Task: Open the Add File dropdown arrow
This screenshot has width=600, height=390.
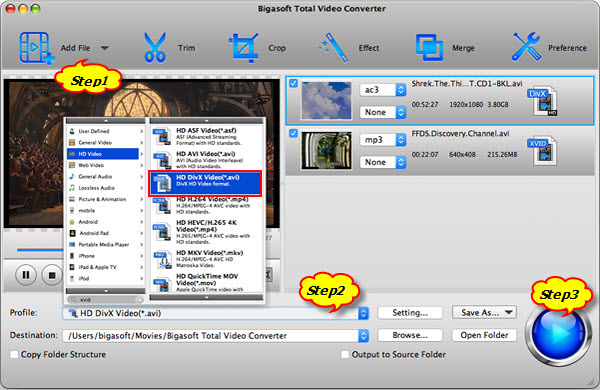Action: [x=104, y=48]
